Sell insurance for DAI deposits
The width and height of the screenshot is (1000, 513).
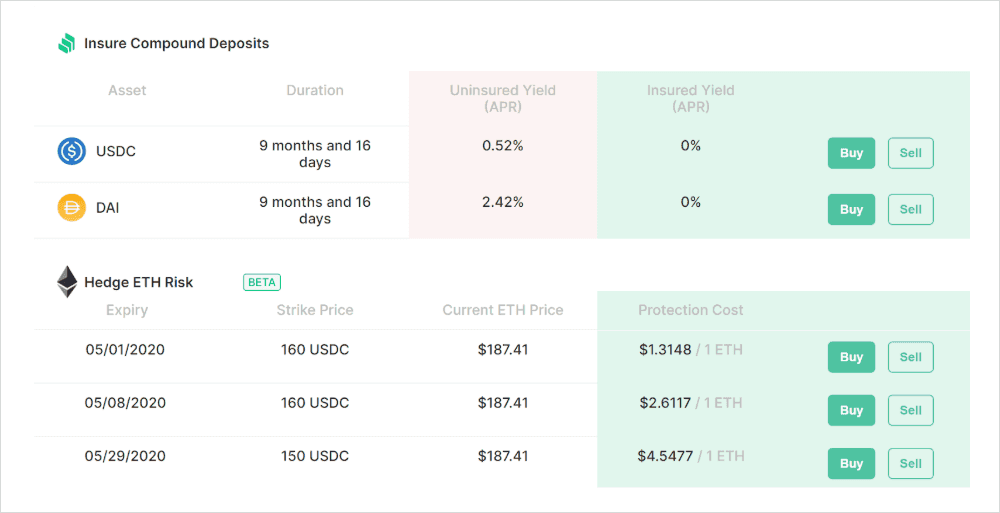[911, 209]
